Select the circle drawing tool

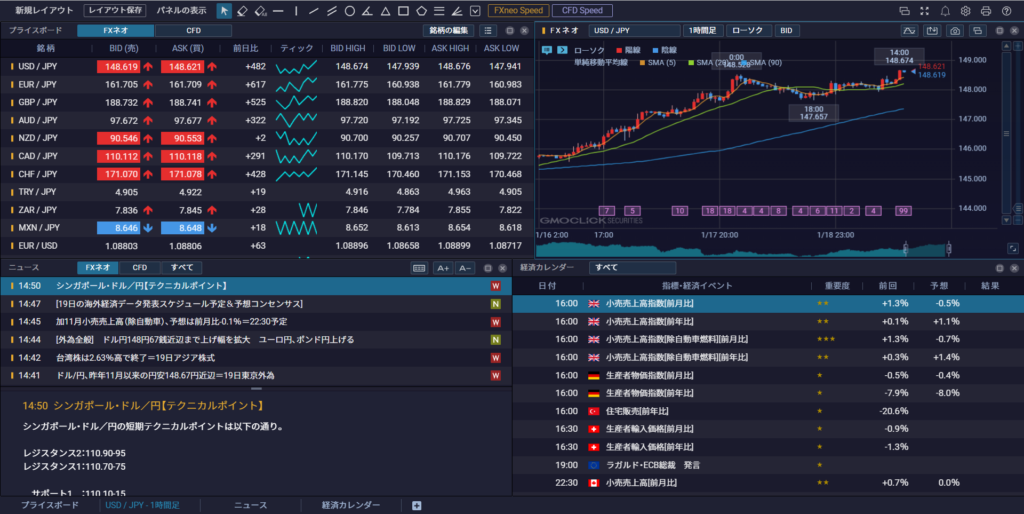(x=349, y=10)
